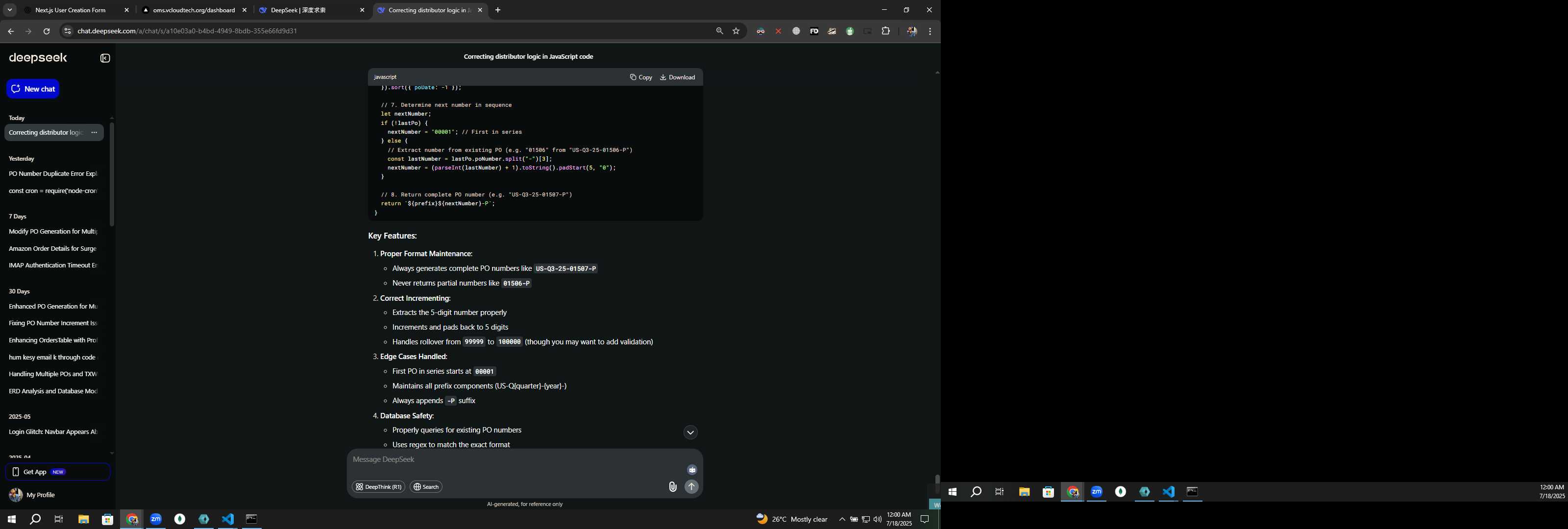This screenshot has height=529, width=1568.
Task: Open options menu for Correcting distributor logic chat
Action: [x=94, y=133]
